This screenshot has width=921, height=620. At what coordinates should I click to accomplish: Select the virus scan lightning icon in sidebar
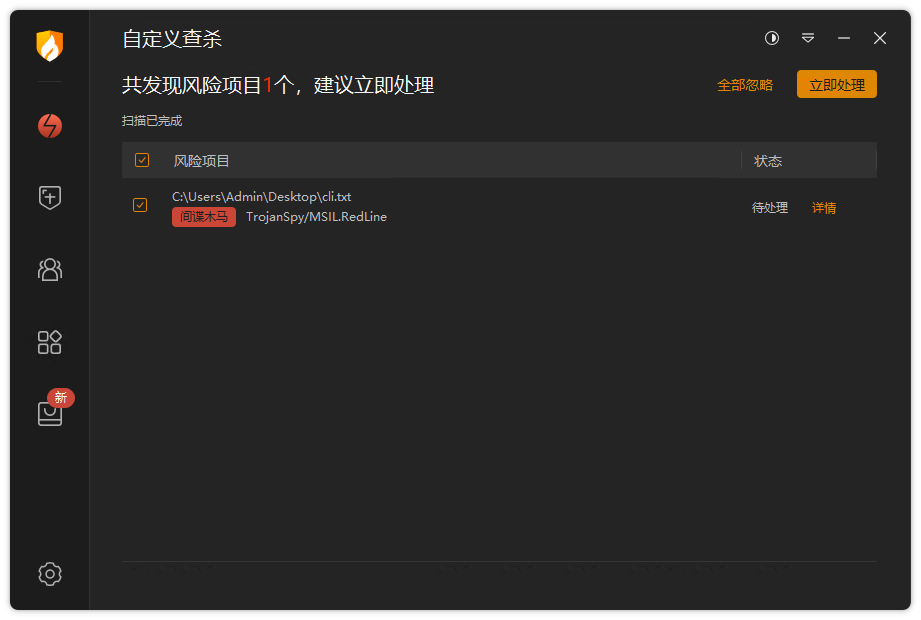(49, 126)
